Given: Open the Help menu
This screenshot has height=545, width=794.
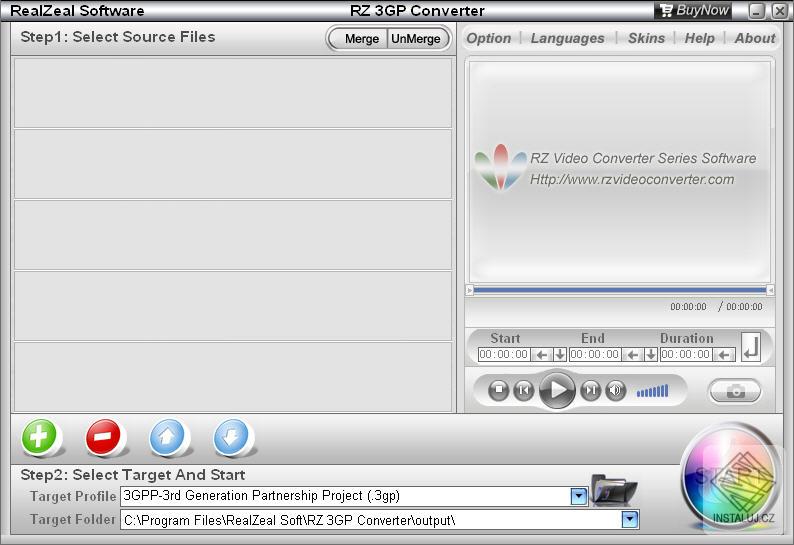Looking at the screenshot, I should point(699,38).
